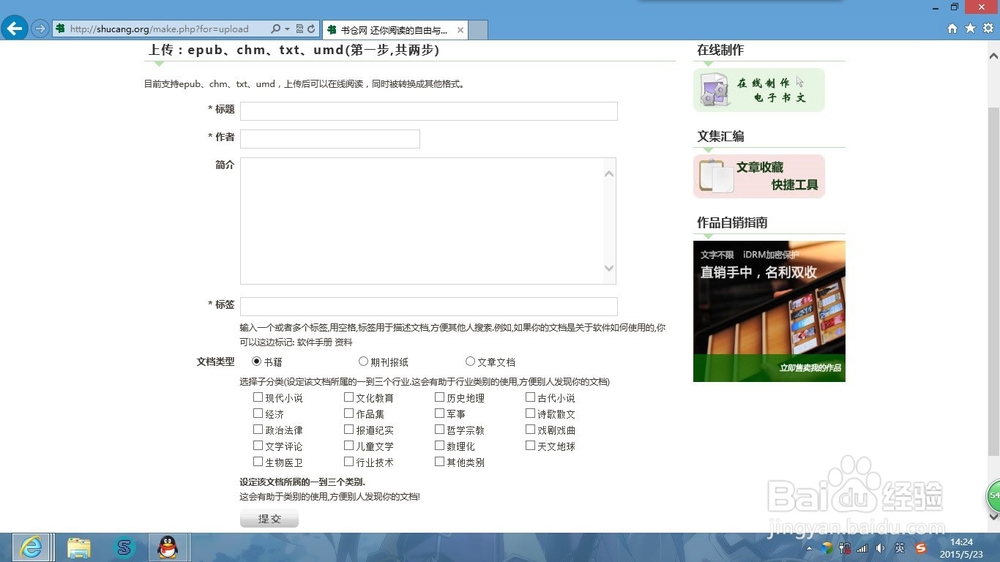Click the 作者 author input field
Image resolution: width=1000 pixels, height=562 pixels.
[330, 138]
